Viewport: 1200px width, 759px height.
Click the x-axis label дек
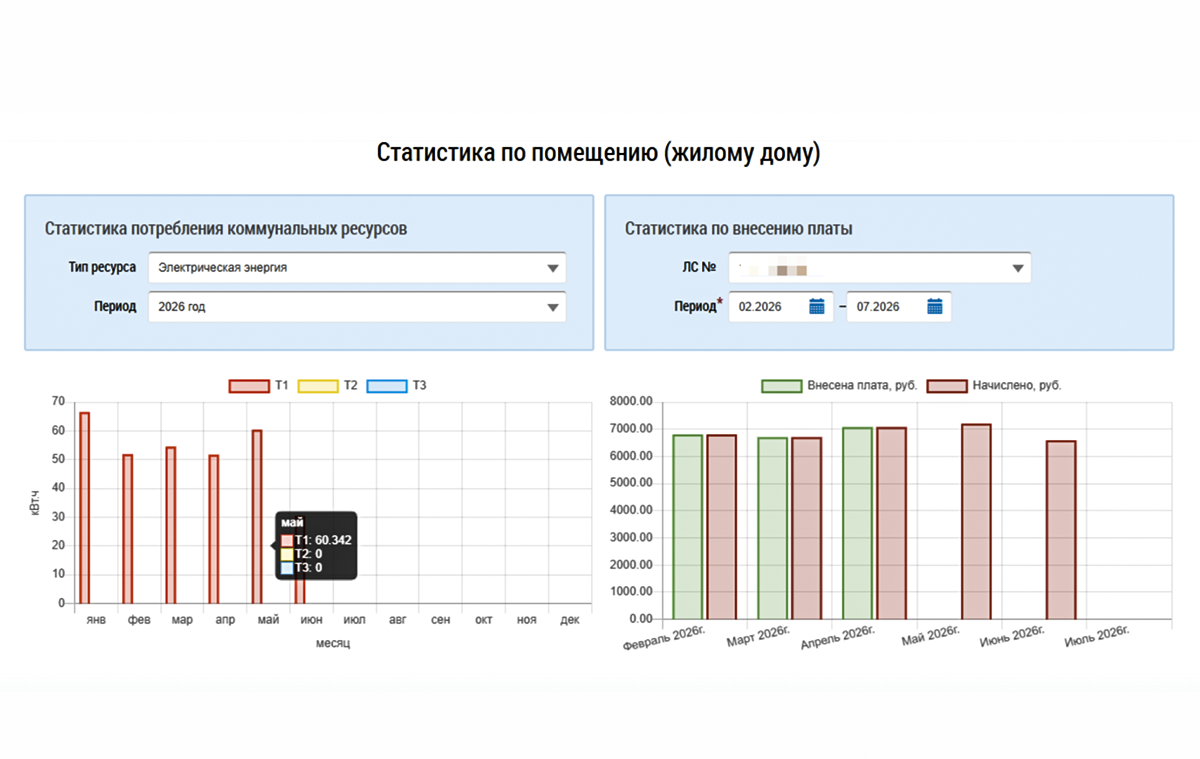(570, 620)
